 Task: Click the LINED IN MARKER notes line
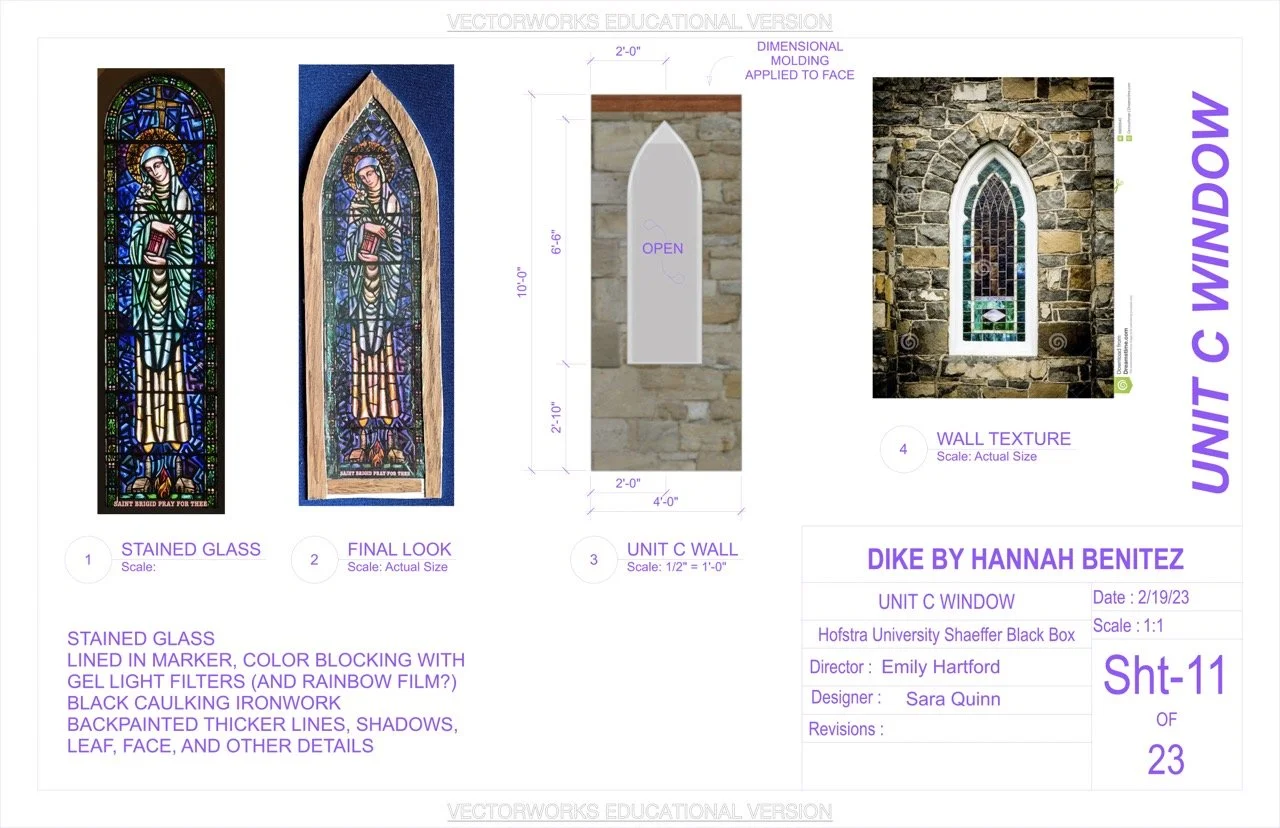point(266,660)
